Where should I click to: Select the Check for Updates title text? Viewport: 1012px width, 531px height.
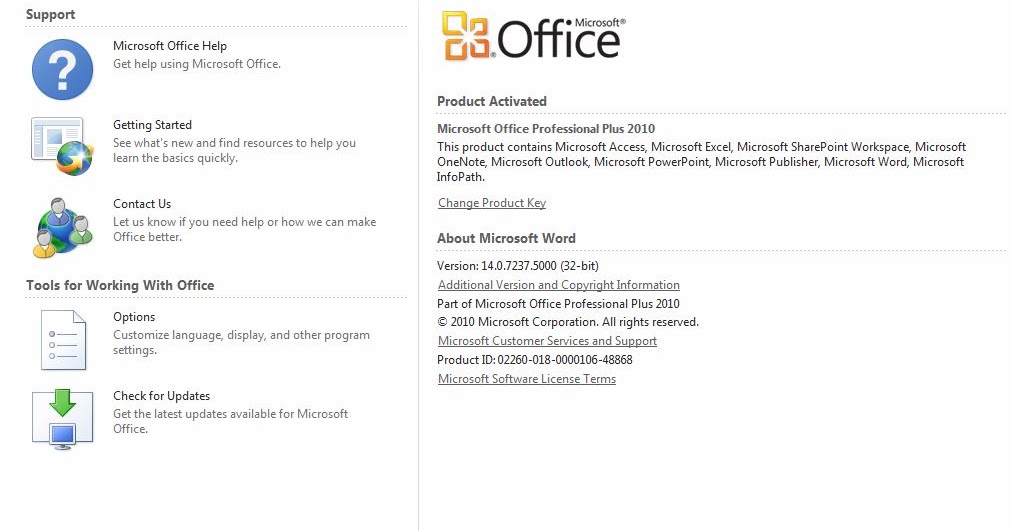tap(161, 396)
